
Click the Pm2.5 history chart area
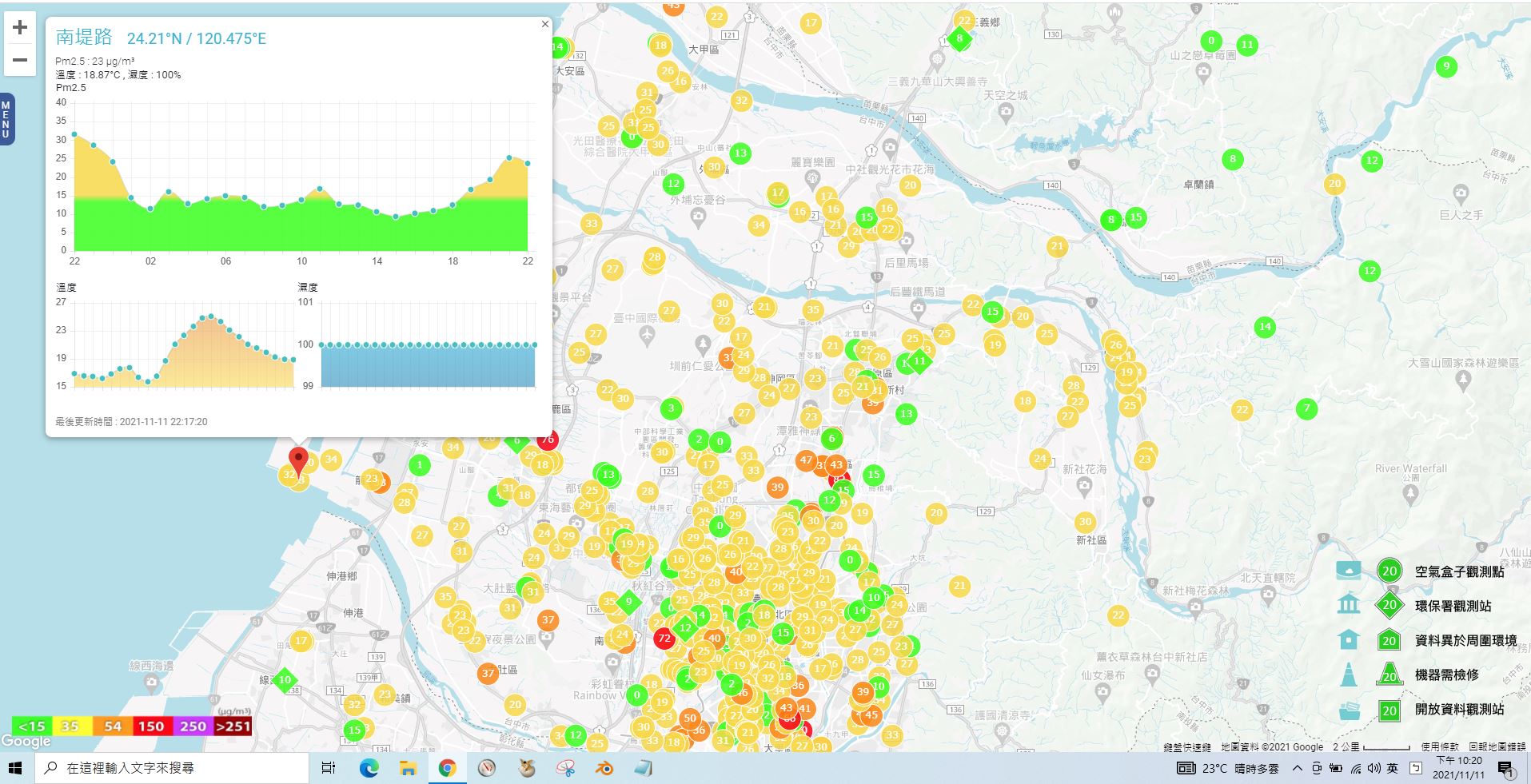301,177
